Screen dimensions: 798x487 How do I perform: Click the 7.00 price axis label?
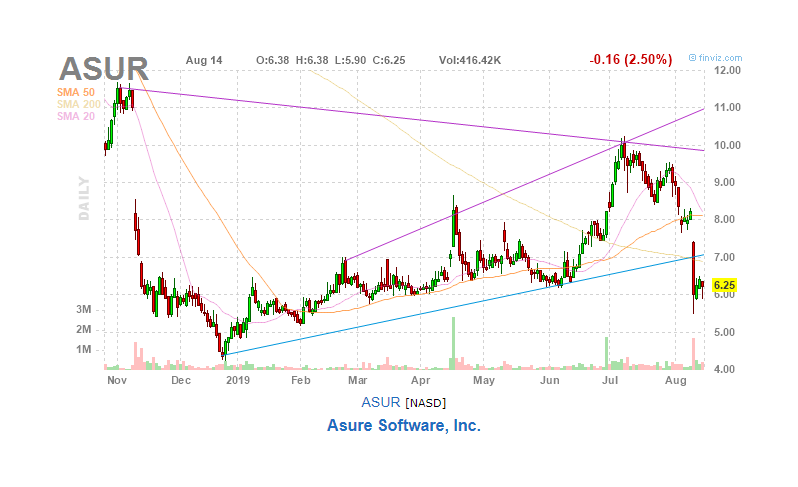click(x=725, y=257)
